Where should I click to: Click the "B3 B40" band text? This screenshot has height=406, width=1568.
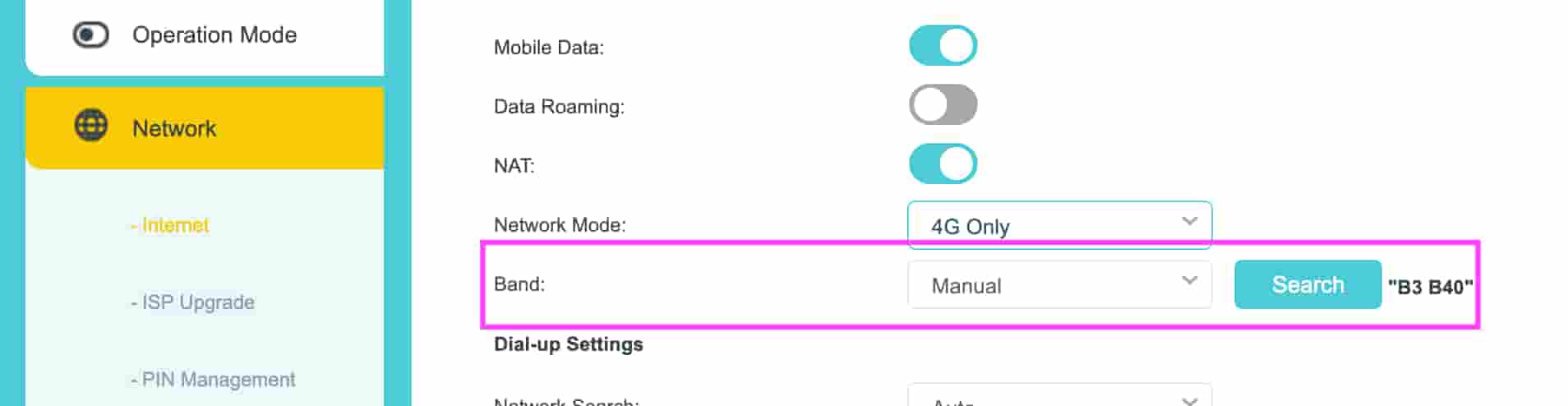pyautogui.click(x=1430, y=287)
